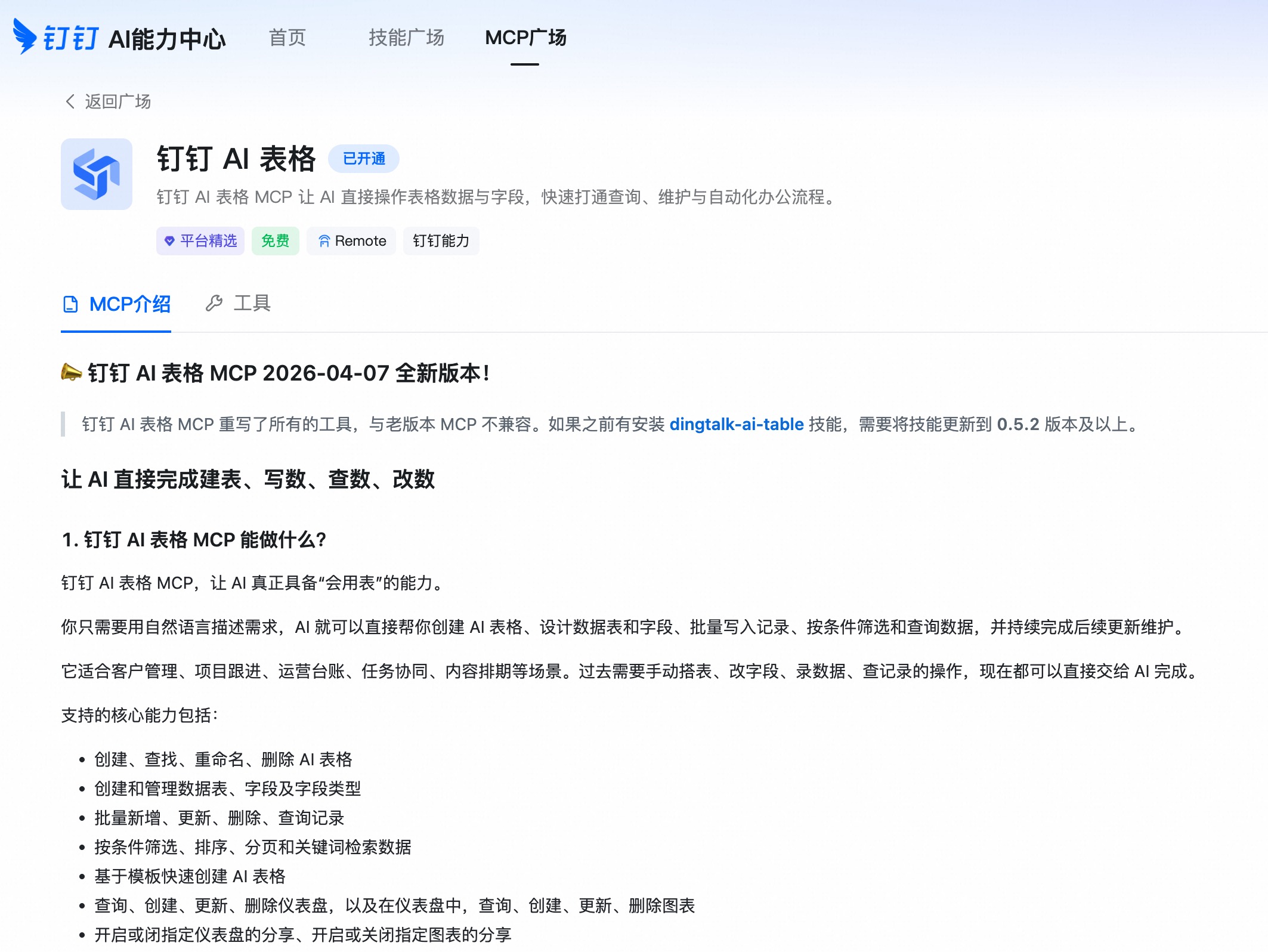Click the AI能力中心 title text
Viewport: 1268px width, 952px height.
[x=167, y=39]
